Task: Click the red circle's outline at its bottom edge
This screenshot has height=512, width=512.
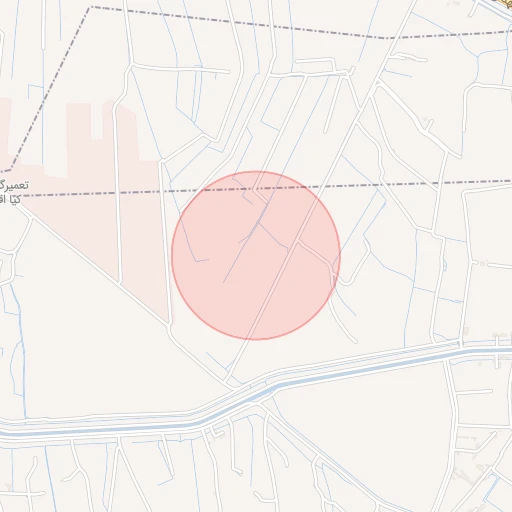Action: click(x=256, y=340)
